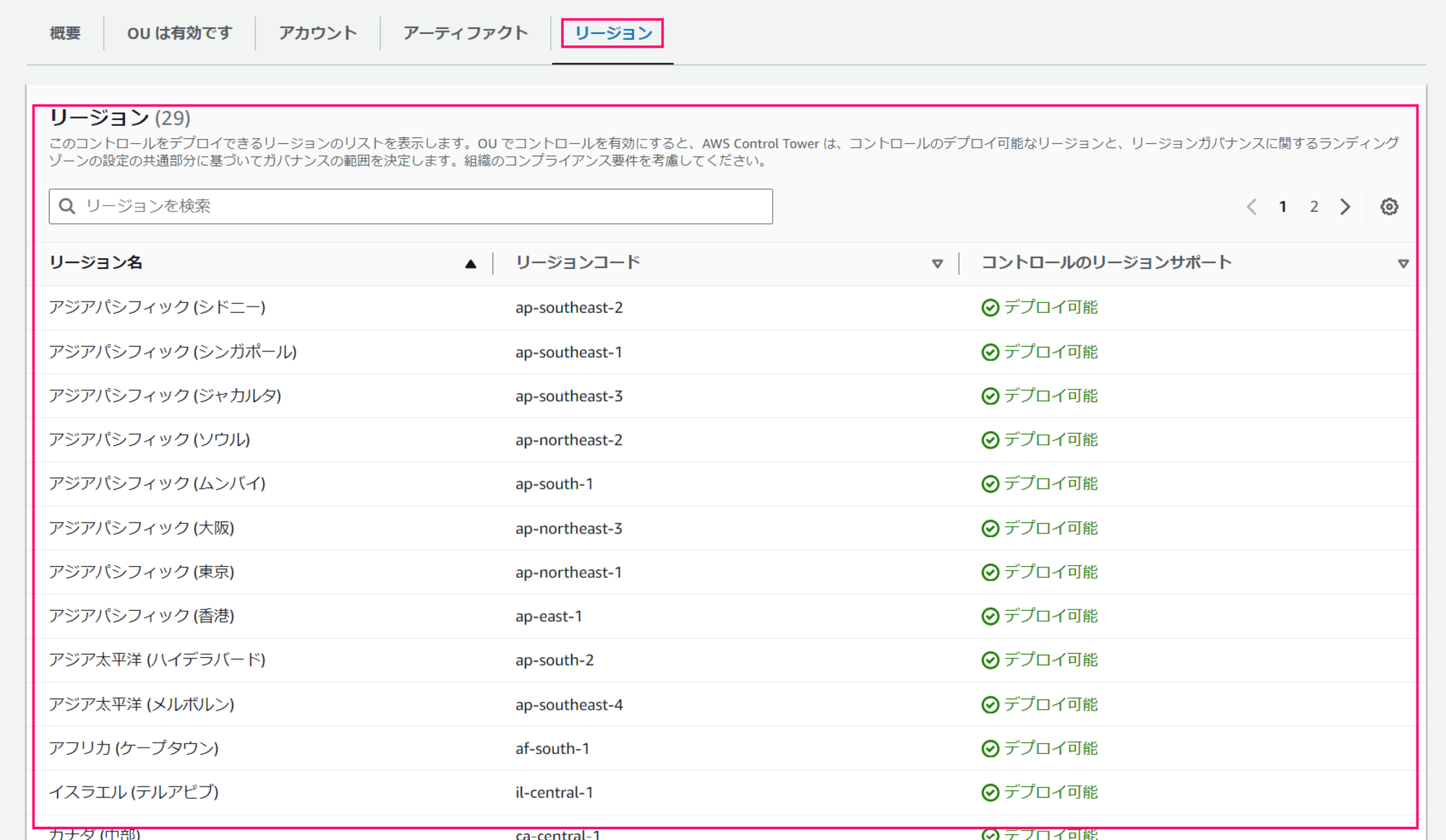Click the checkmark icon for ap-south-2

(x=991, y=661)
